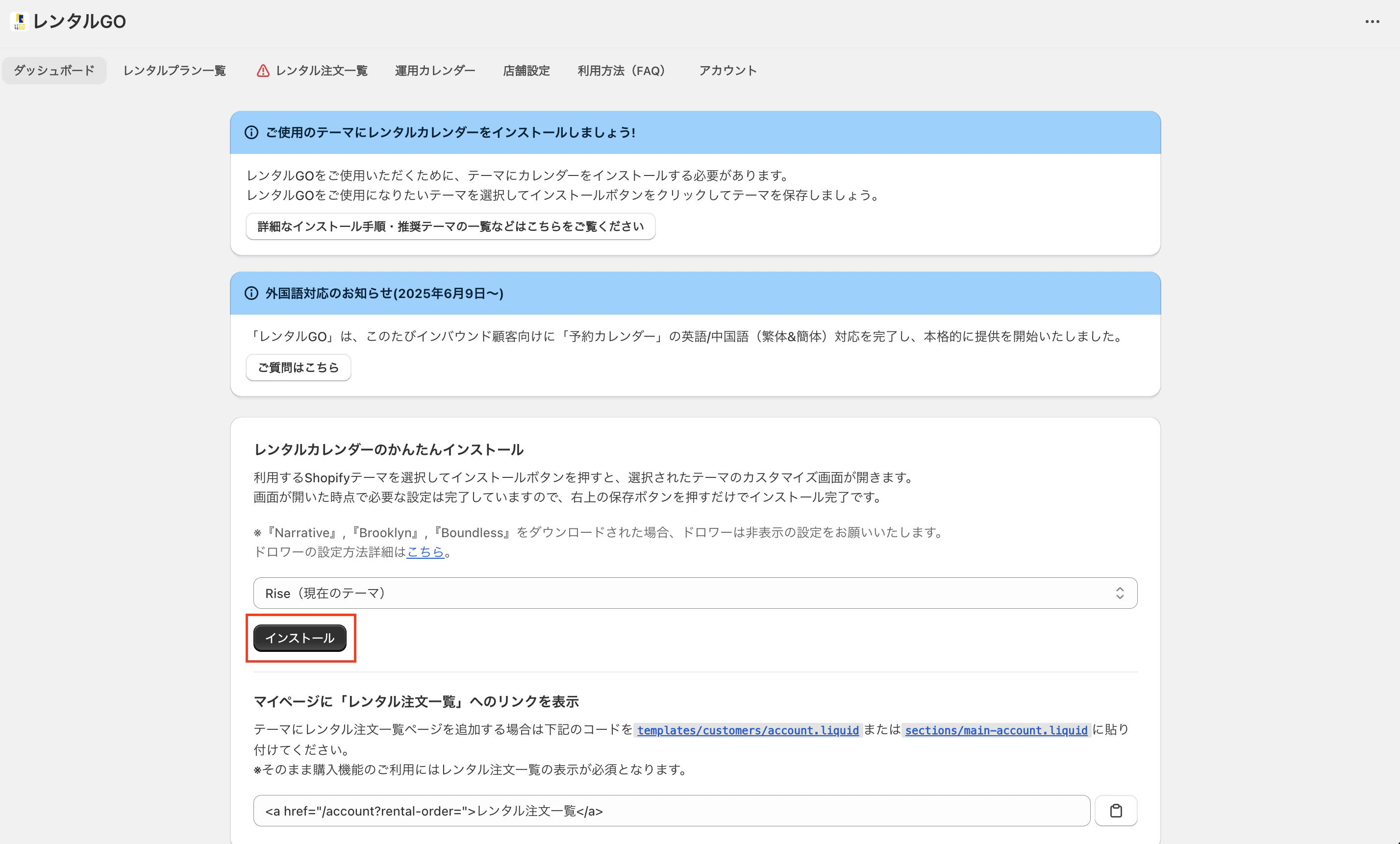Click the info icon on the 外国語対応 notice
The image size is (1400, 844).
(251, 293)
